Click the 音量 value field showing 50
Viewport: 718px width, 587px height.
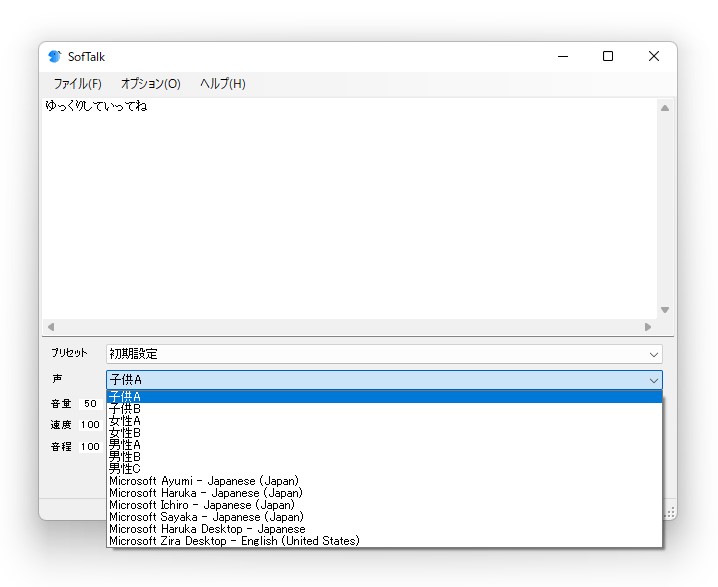tap(90, 403)
